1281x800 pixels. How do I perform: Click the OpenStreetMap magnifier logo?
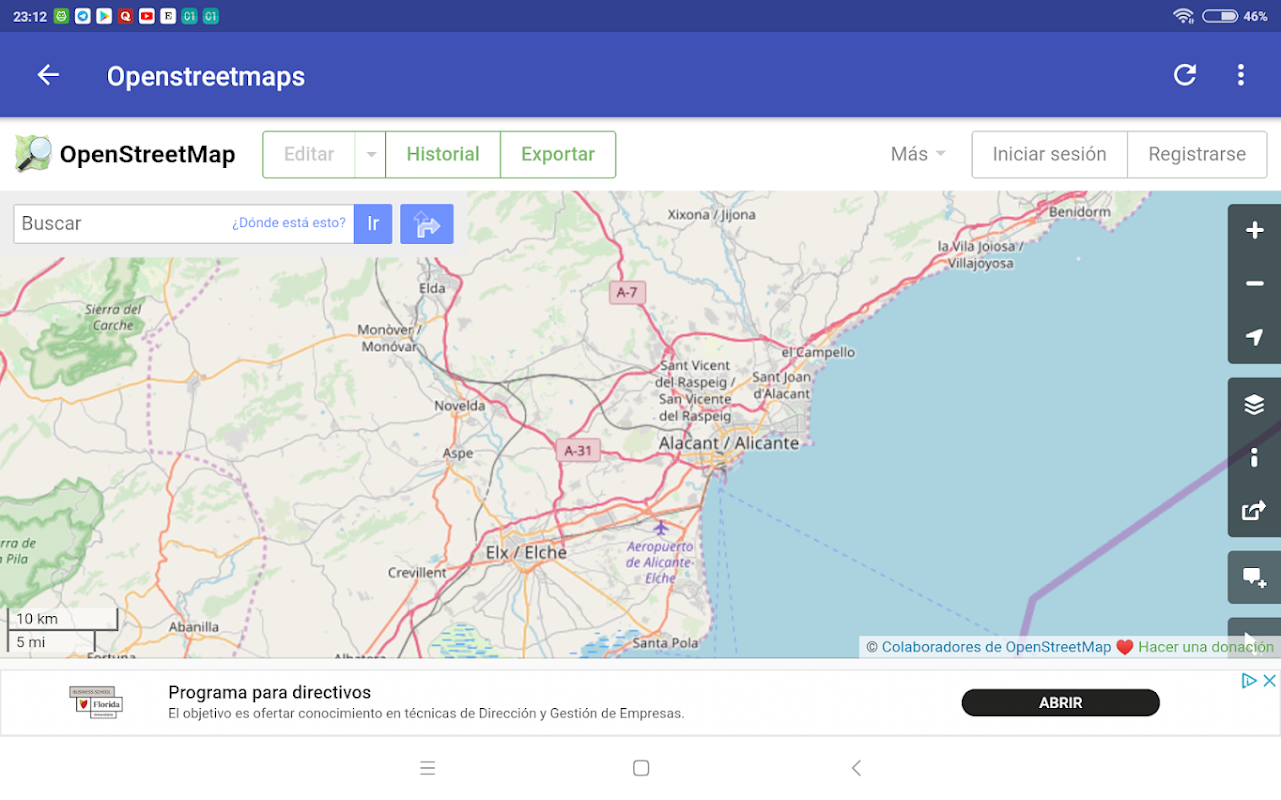click(33, 154)
